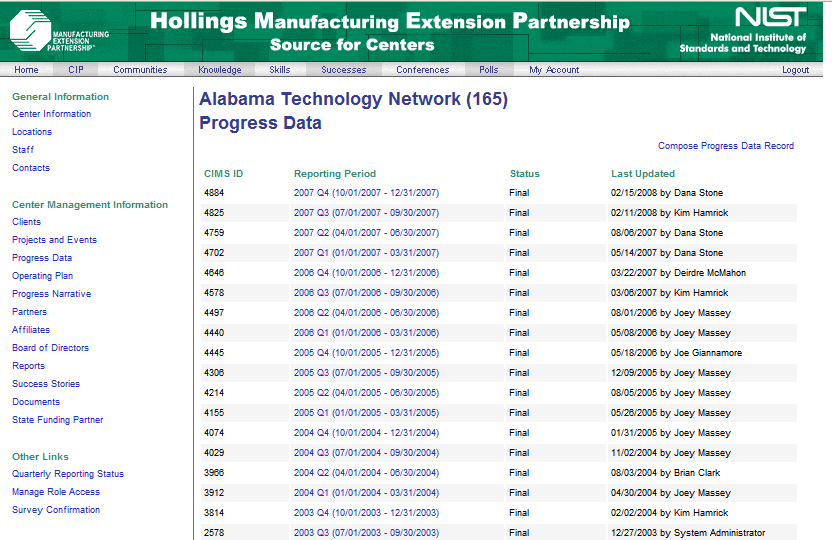The height and width of the screenshot is (540, 832).
Task: Open Board of Directors page
Action: (50, 348)
